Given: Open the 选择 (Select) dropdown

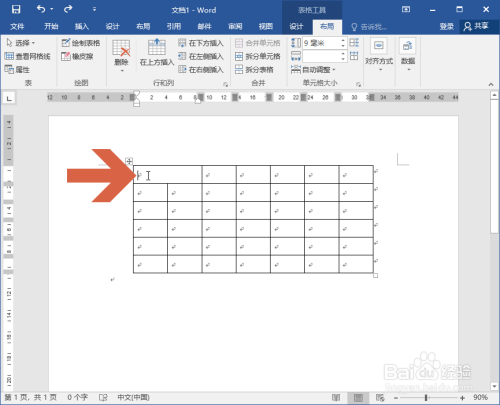Looking at the screenshot, I should 21,43.
